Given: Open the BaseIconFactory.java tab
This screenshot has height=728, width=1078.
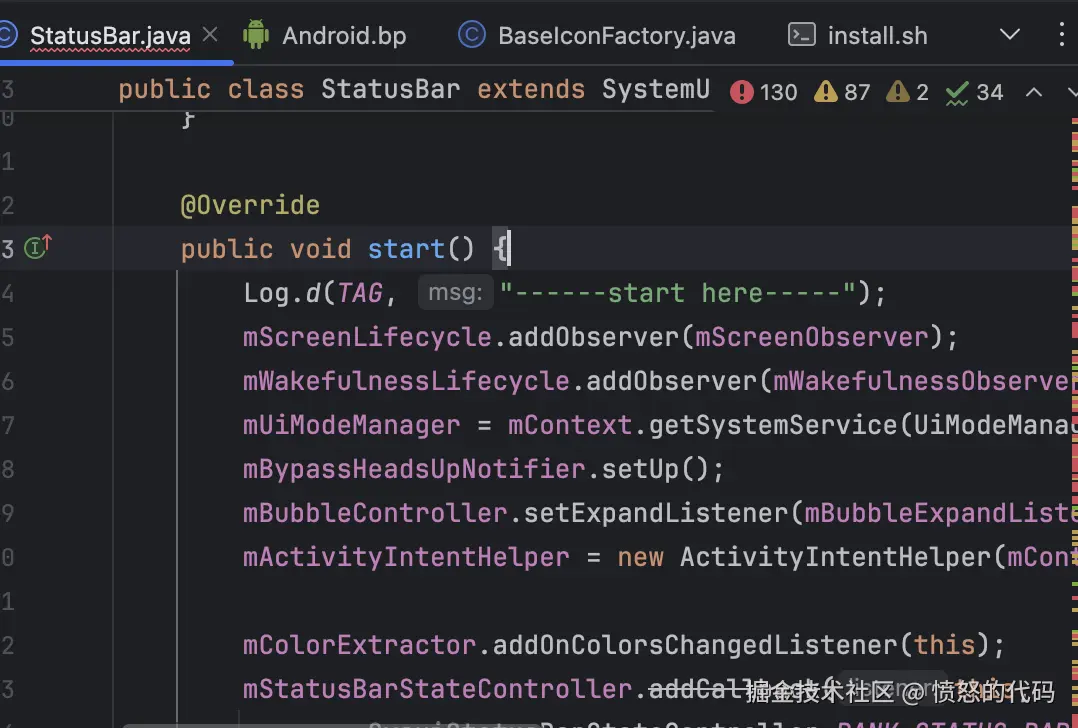Looking at the screenshot, I should 617,35.
